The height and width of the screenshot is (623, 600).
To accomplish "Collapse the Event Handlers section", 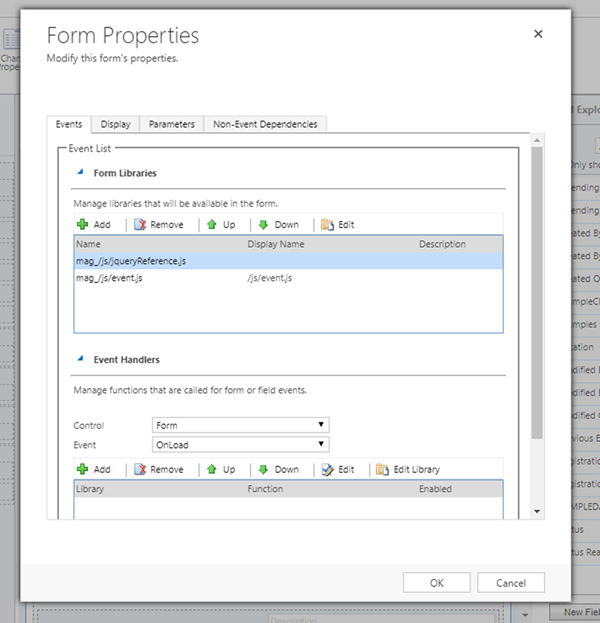I will click(79, 359).
